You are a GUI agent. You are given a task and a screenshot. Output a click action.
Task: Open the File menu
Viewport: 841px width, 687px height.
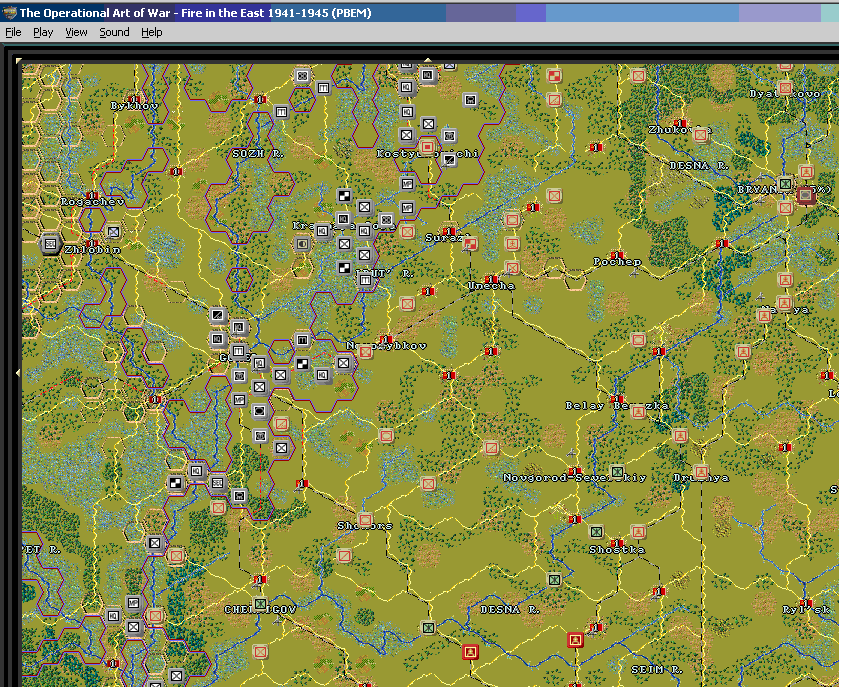(13, 32)
